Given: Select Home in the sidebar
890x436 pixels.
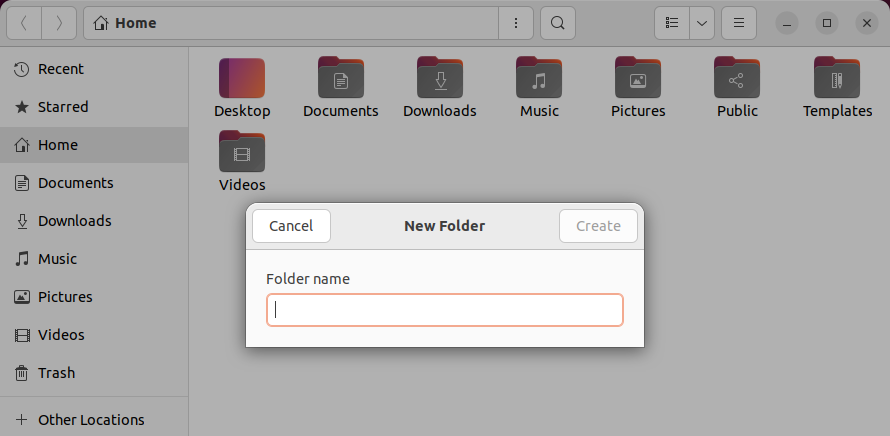Looking at the screenshot, I should [x=94, y=145].
